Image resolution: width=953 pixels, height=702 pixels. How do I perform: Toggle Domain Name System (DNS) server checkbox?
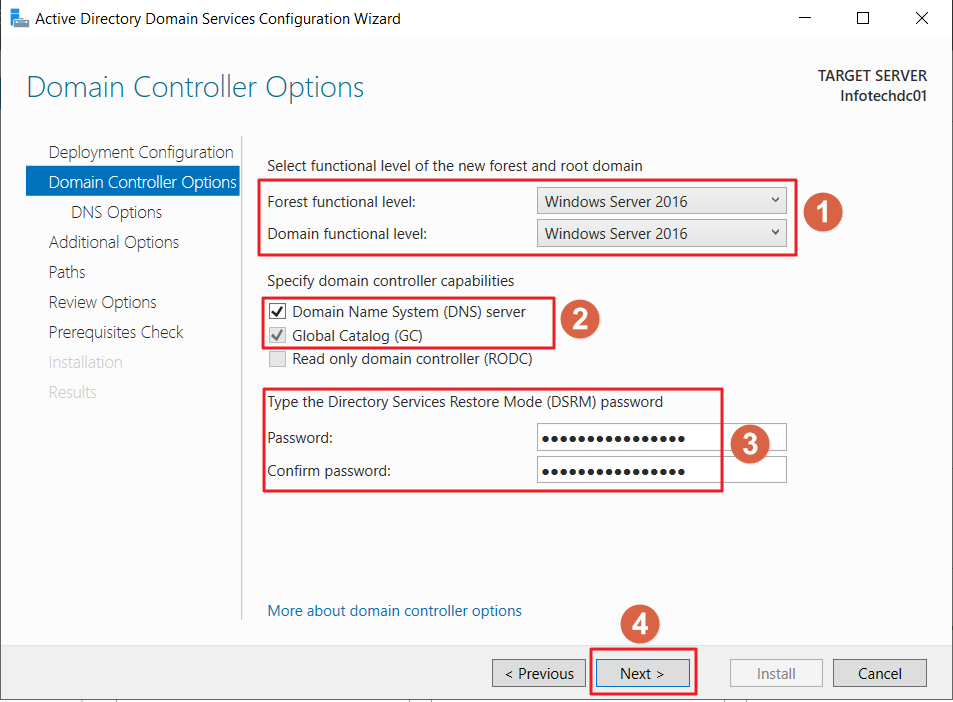coord(277,312)
